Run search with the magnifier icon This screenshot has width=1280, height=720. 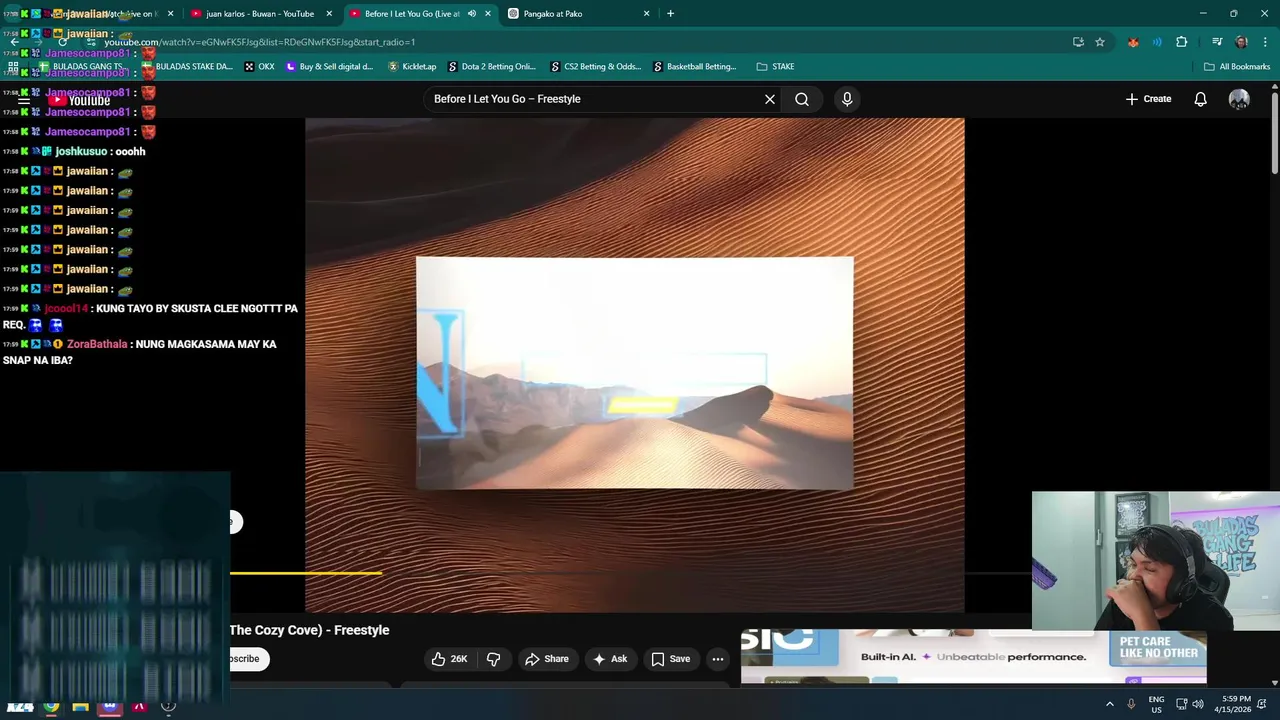point(802,99)
